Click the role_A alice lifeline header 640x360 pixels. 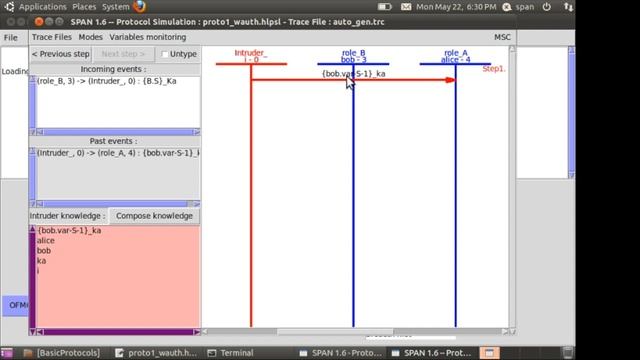456,56
